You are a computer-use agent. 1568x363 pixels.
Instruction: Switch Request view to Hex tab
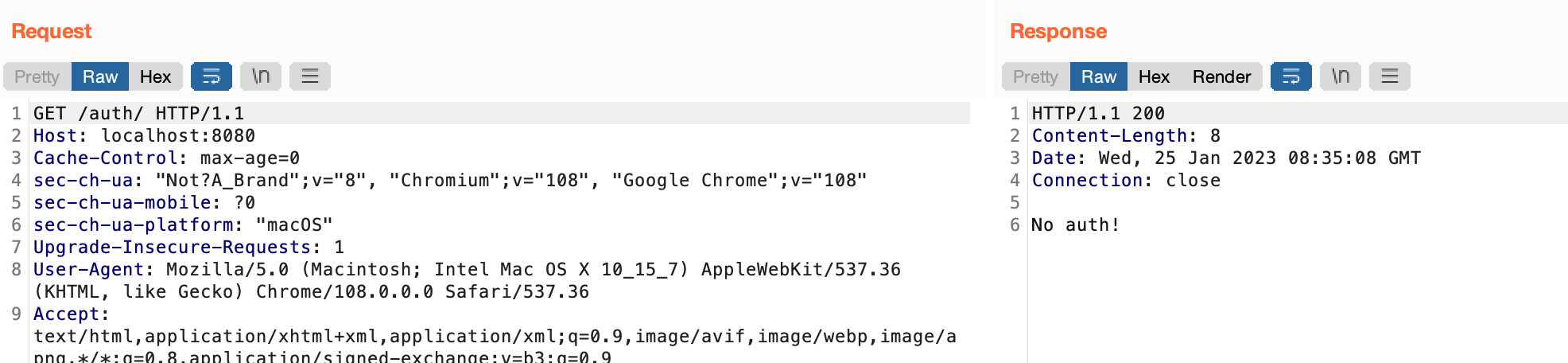click(x=155, y=76)
